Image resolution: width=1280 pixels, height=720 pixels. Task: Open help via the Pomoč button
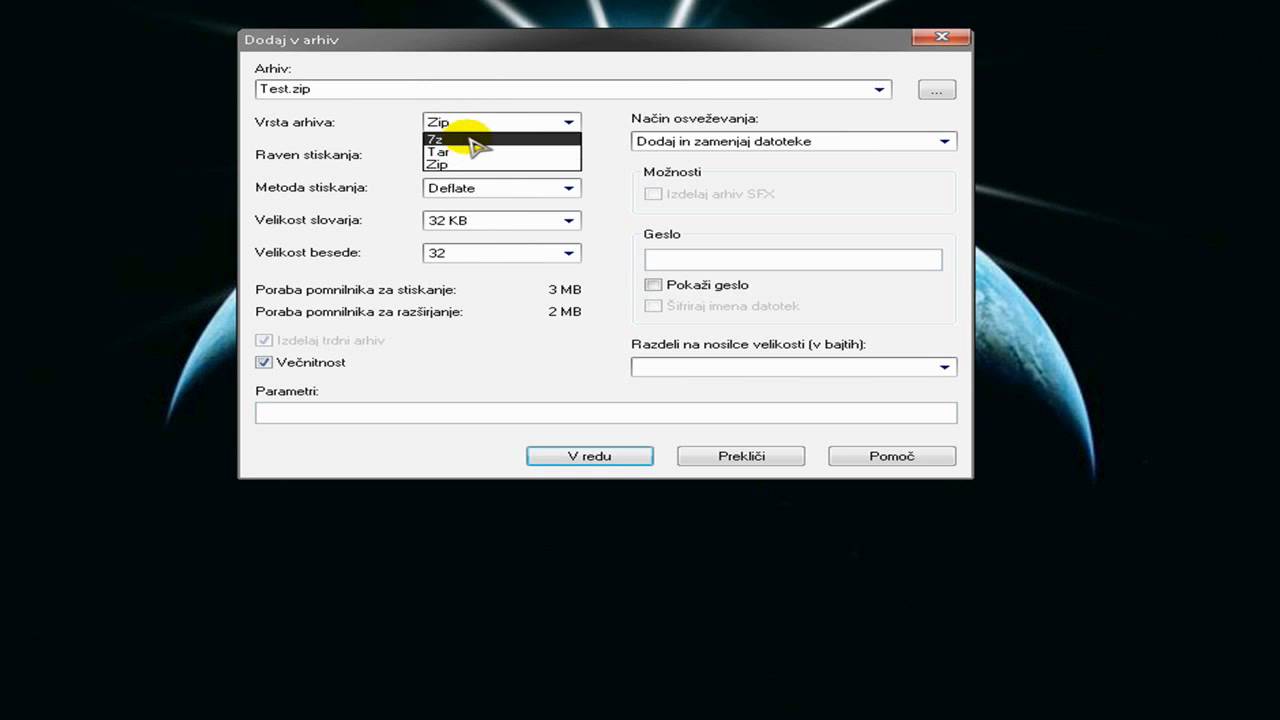(x=892, y=456)
